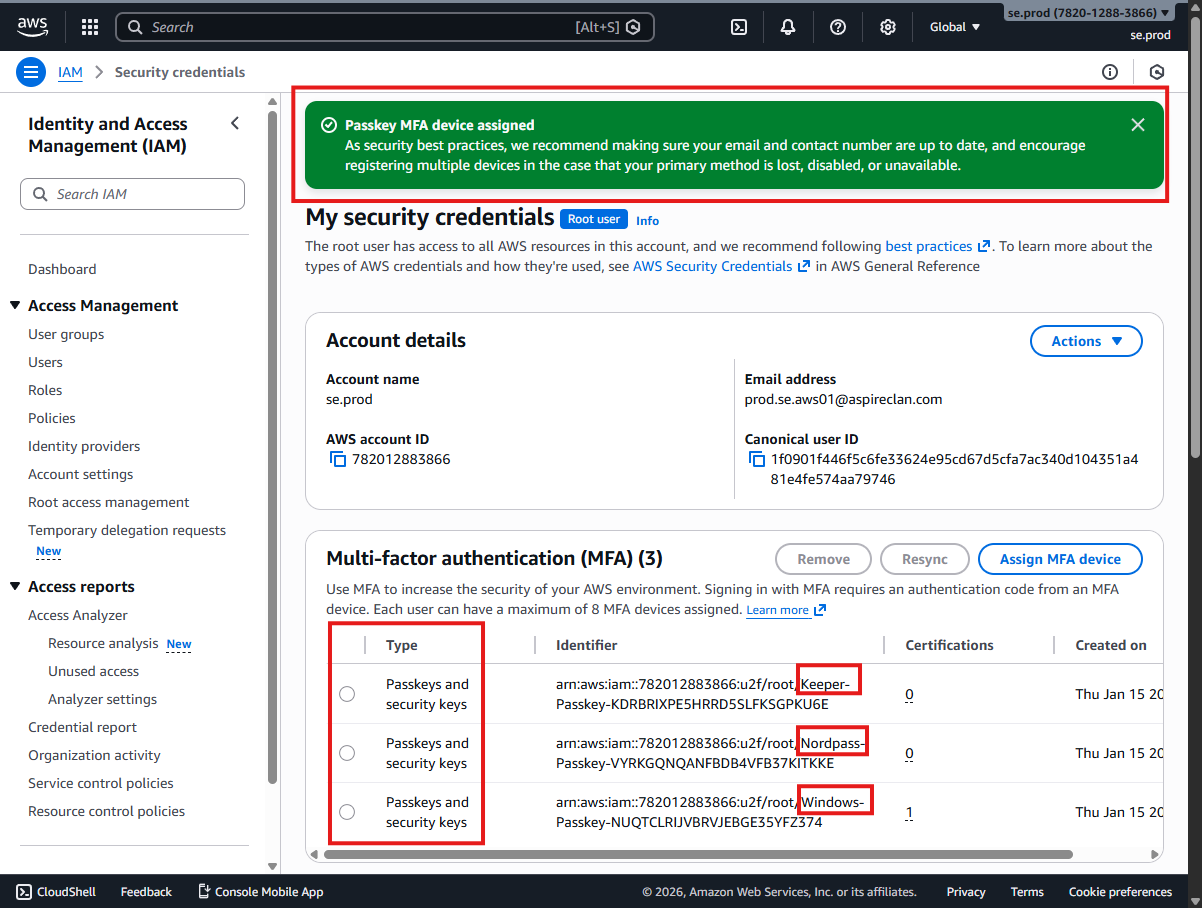
Task: Click the Console Mobile App phone icon
Action: [204, 891]
